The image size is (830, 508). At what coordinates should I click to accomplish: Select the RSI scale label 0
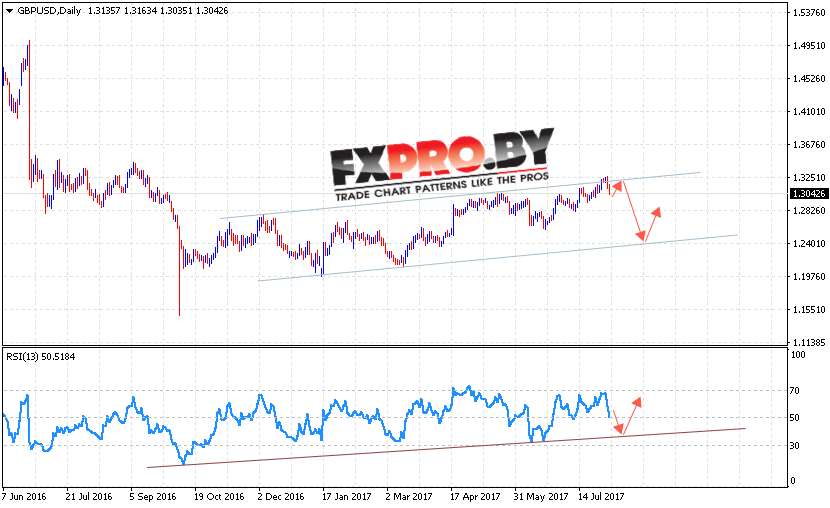tap(792, 480)
